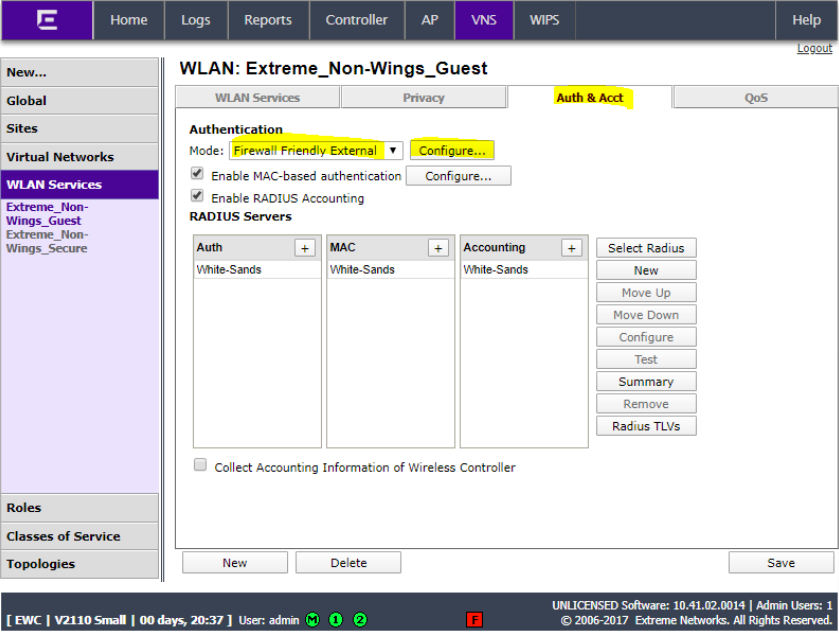Toggle Enable MAC-based authentication checkbox
This screenshot has height=633, width=839.
click(x=197, y=173)
